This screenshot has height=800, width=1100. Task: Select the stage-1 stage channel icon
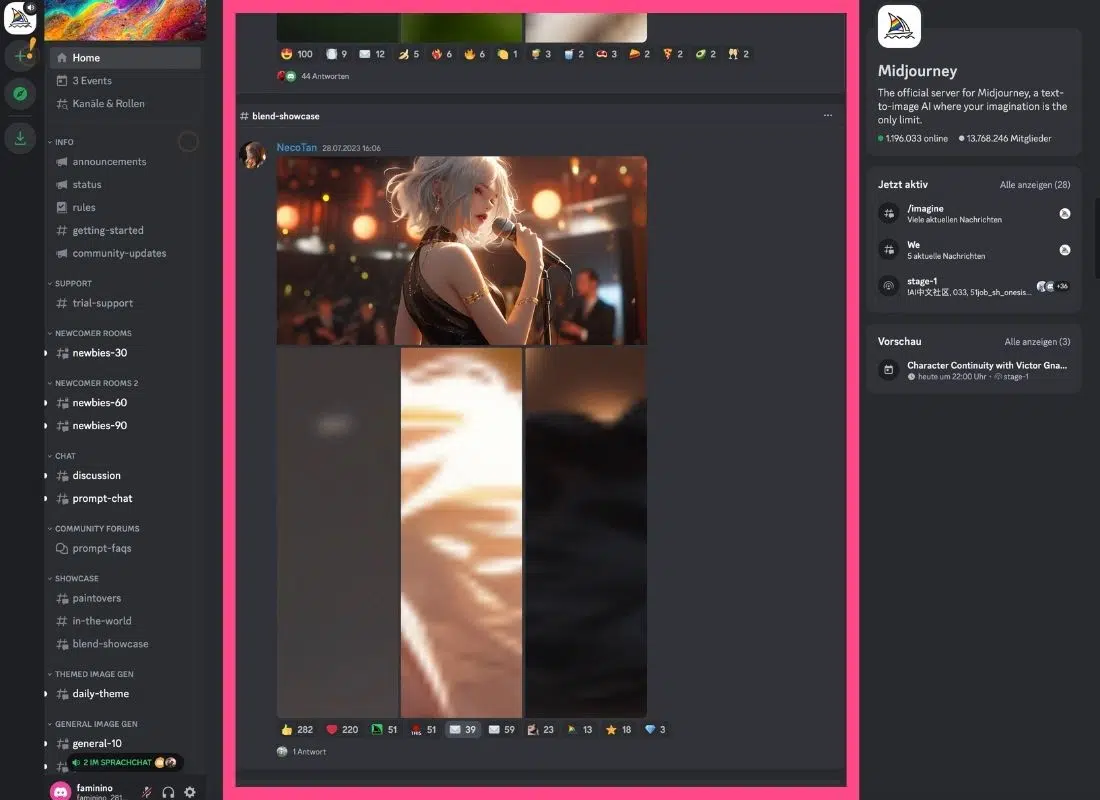pos(888,286)
